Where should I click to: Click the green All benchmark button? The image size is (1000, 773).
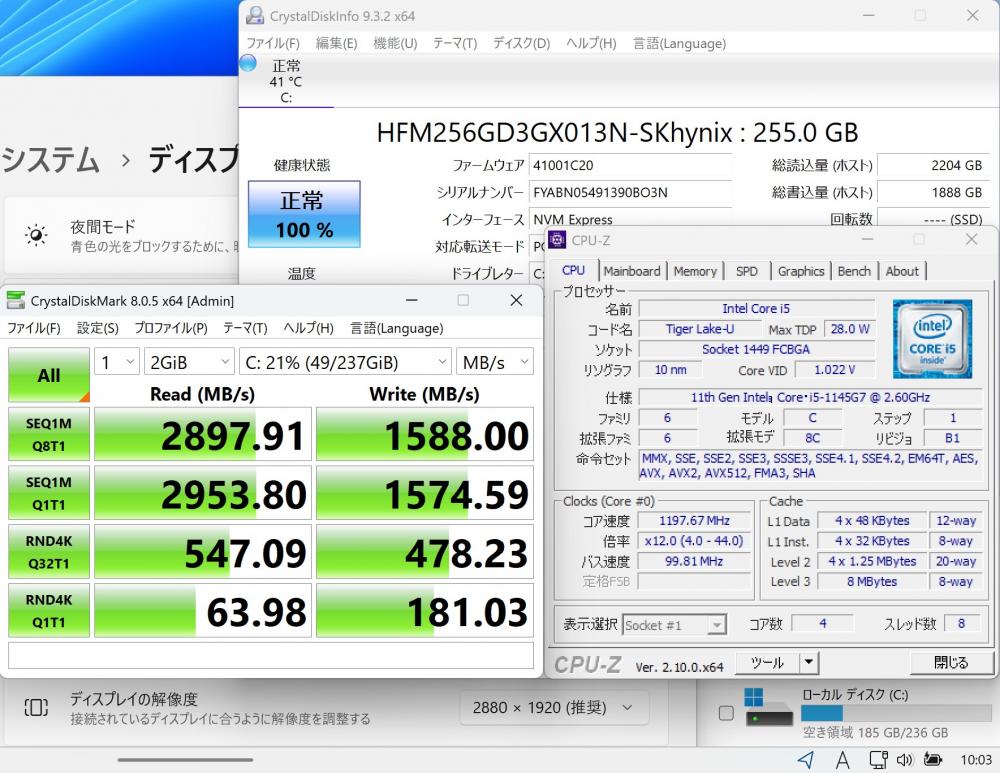point(48,375)
